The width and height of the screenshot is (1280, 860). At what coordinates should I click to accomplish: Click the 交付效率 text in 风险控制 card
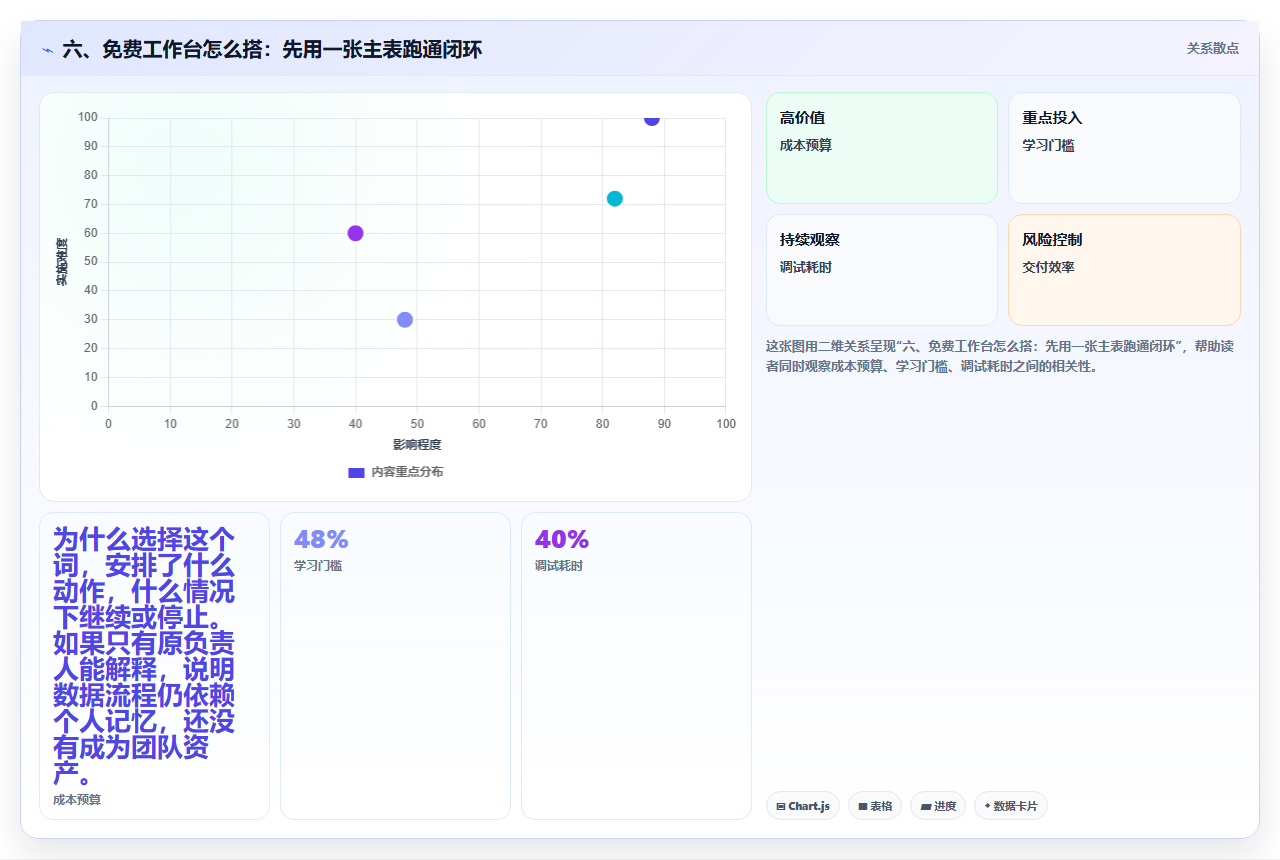(x=1048, y=267)
